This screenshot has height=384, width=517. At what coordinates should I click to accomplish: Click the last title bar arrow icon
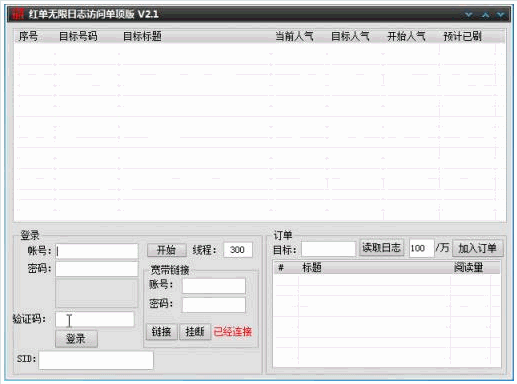(501, 15)
